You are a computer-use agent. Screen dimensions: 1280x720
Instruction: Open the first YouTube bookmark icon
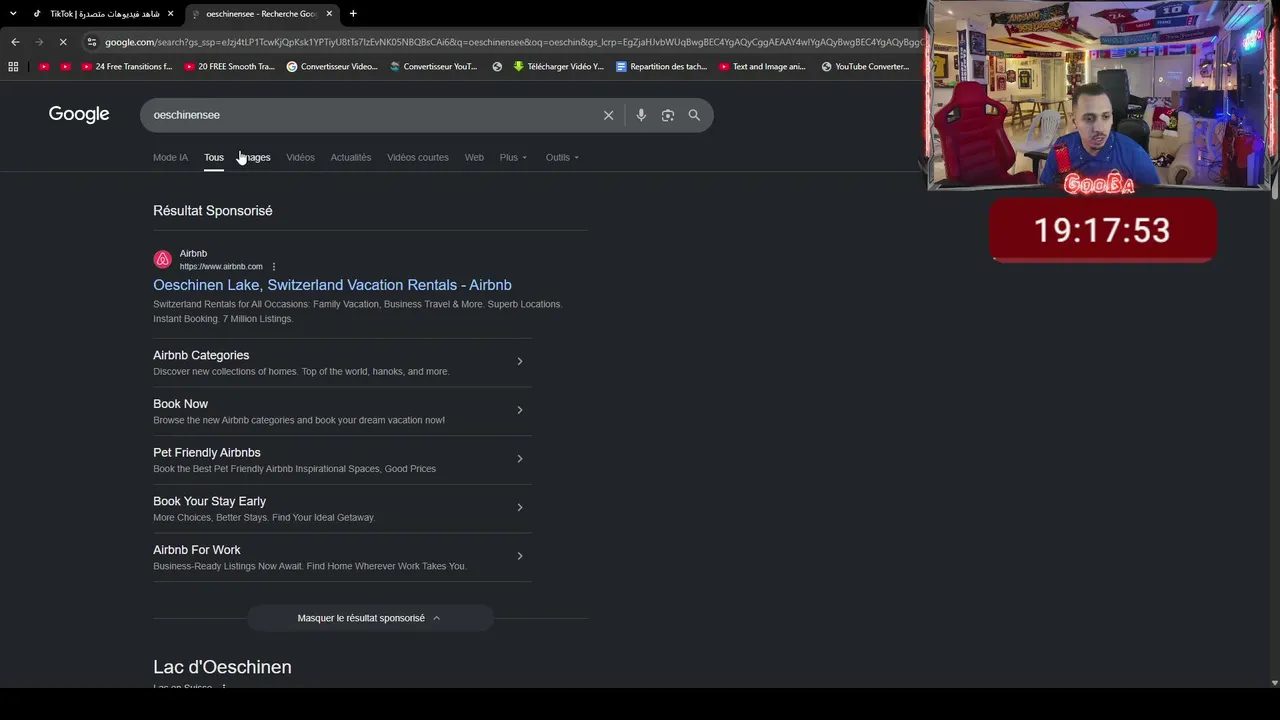(x=44, y=67)
